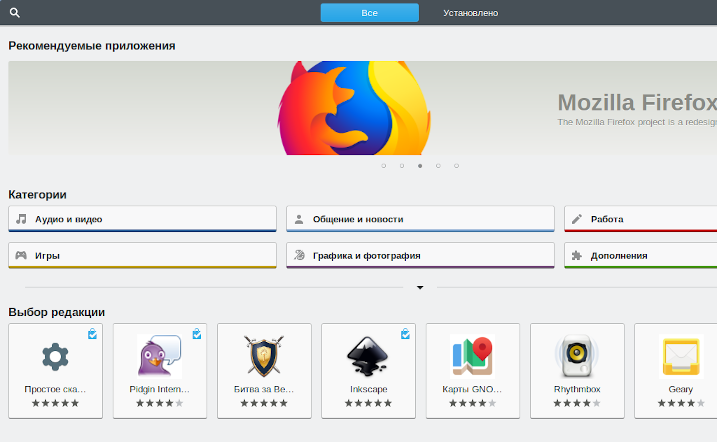The image size is (717, 442).
Task: Click the puzzle piece icon for Дополнения
Action: click(577, 256)
